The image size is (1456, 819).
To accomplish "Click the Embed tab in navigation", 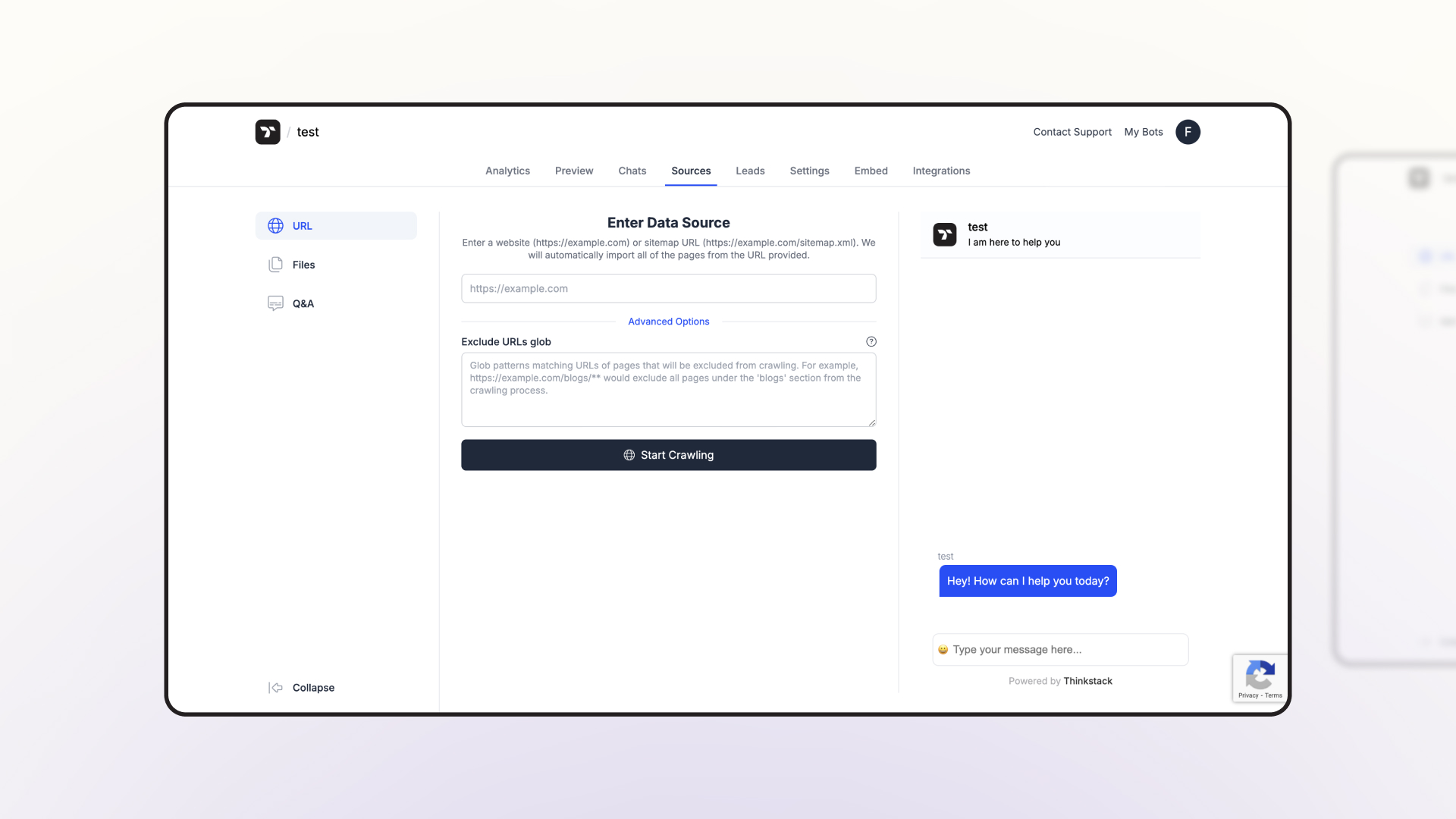I will (x=870, y=170).
